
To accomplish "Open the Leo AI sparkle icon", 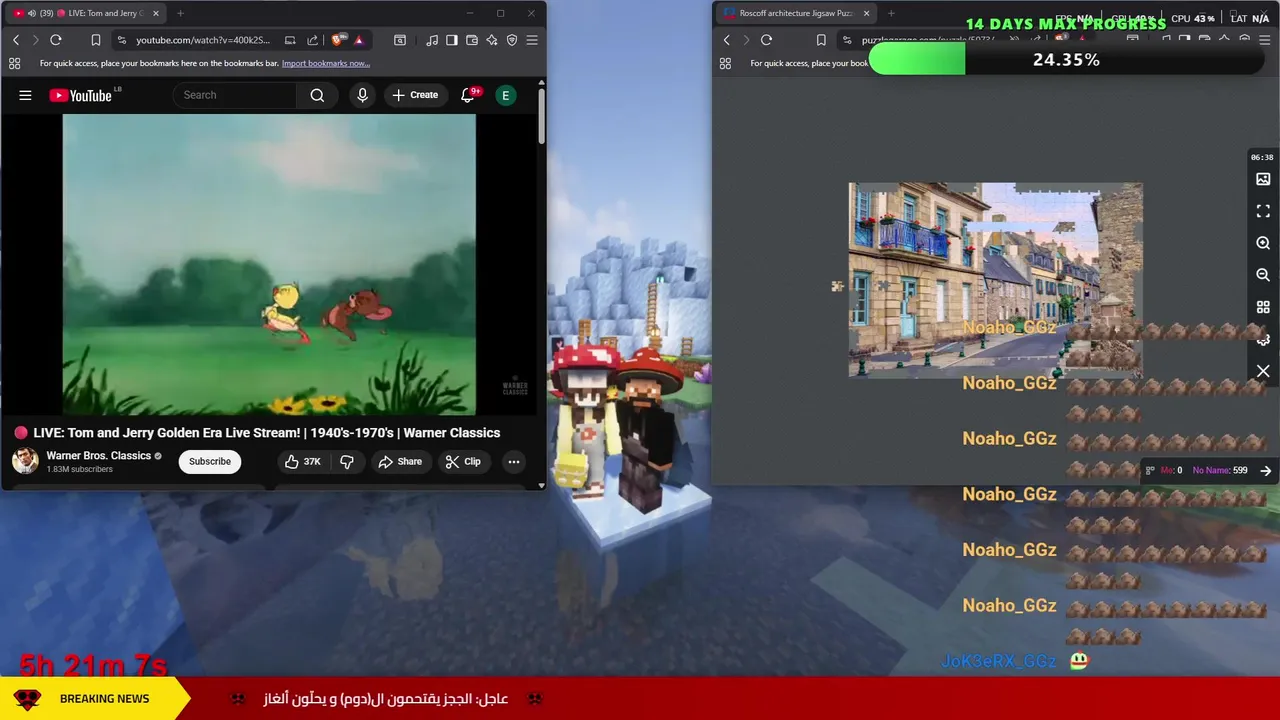I will coord(492,40).
